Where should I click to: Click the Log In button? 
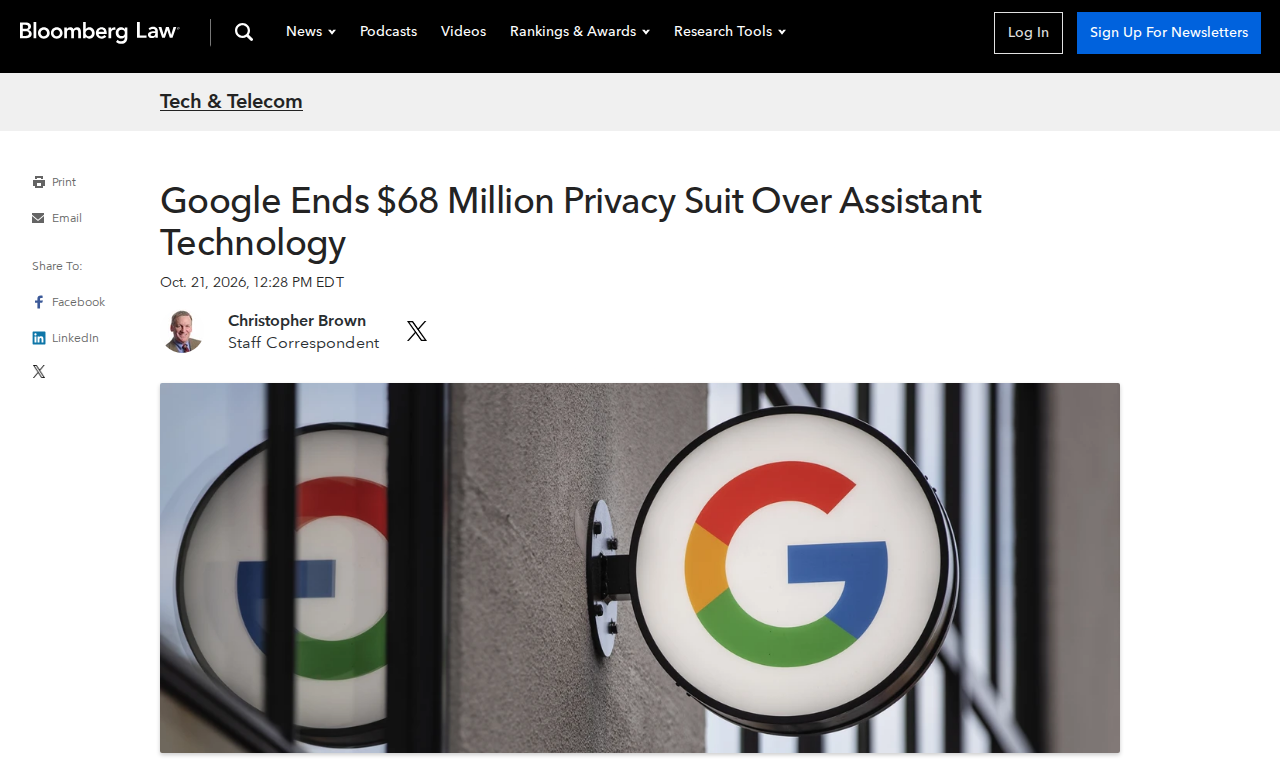[1028, 33]
